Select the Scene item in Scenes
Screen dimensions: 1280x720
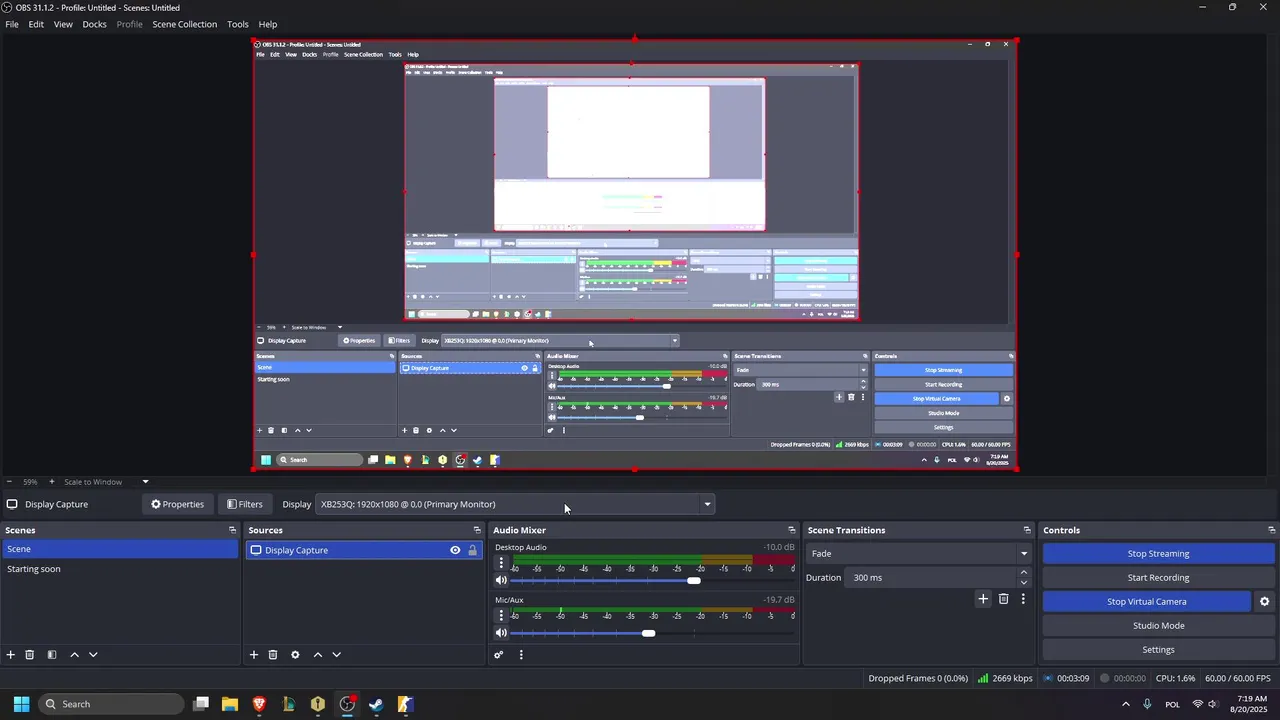tap(120, 550)
